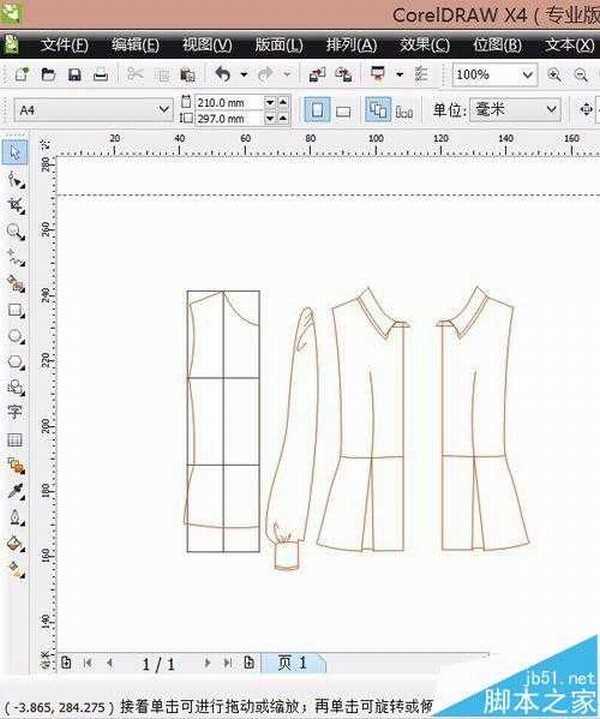Click the Undo arrow icon
The image size is (600, 719).
coord(222,75)
